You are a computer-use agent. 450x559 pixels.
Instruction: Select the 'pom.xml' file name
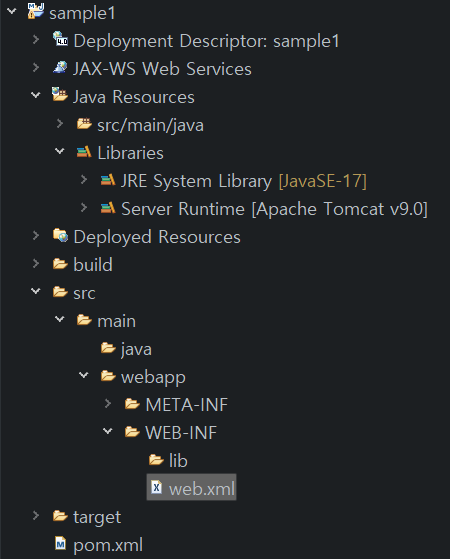(x=108, y=545)
